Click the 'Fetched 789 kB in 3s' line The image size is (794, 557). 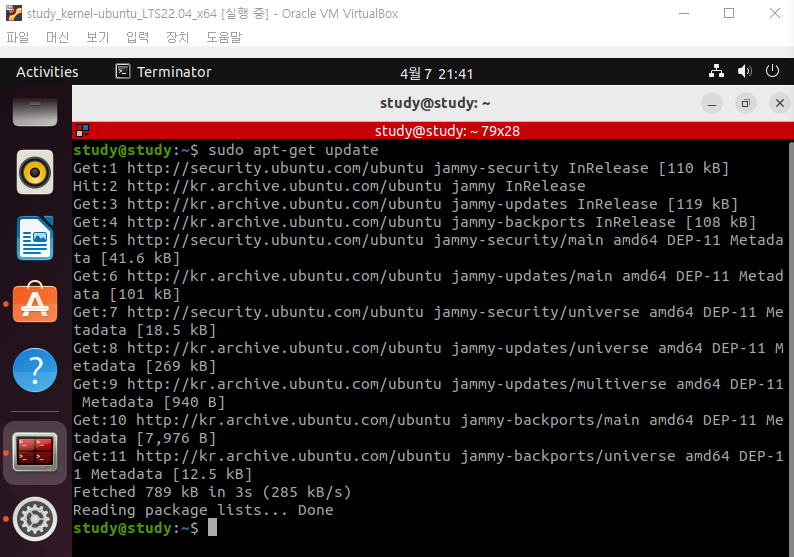(212, 492)
